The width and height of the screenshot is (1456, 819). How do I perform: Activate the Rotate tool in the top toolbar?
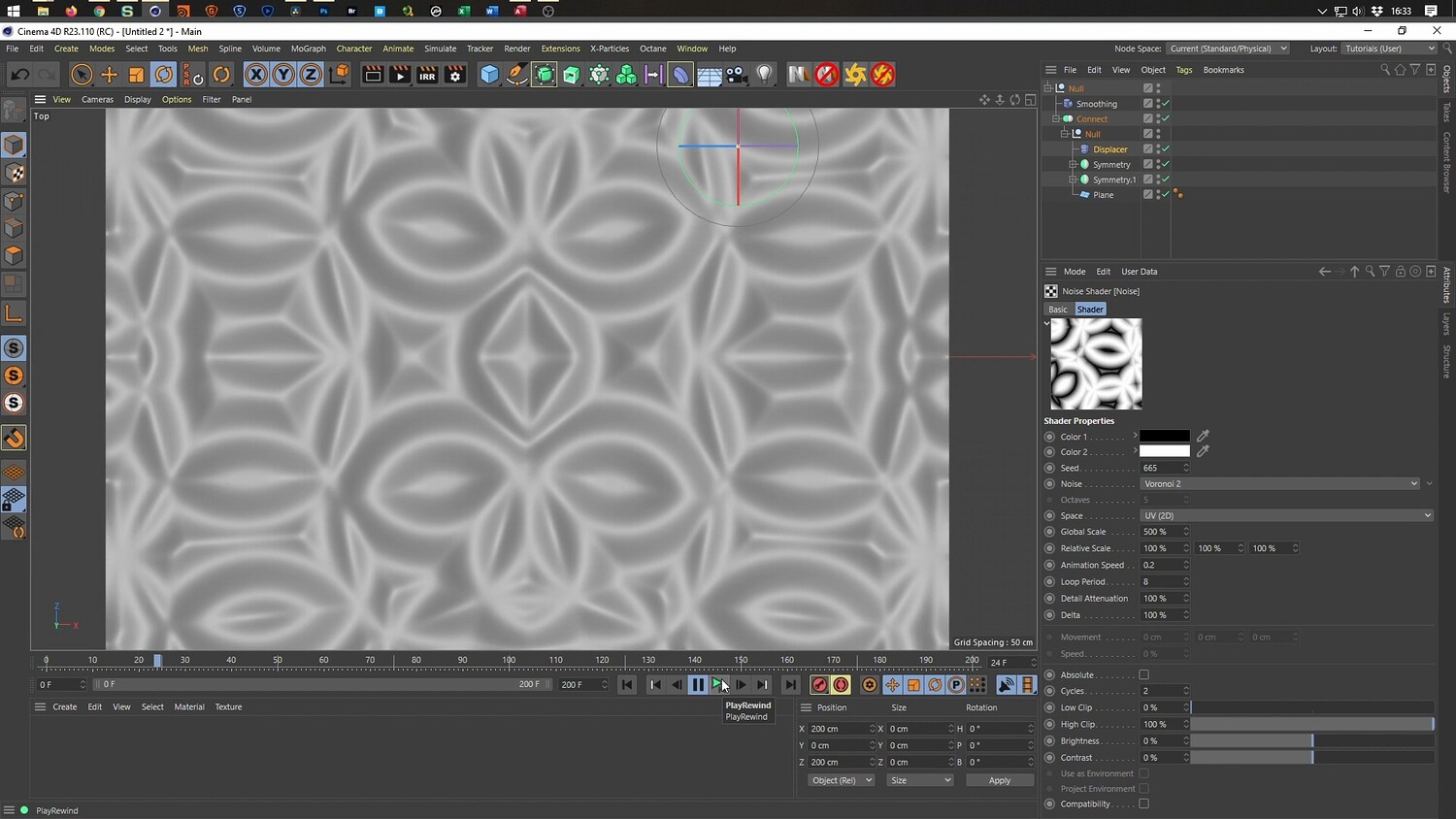tap(164, 75)
